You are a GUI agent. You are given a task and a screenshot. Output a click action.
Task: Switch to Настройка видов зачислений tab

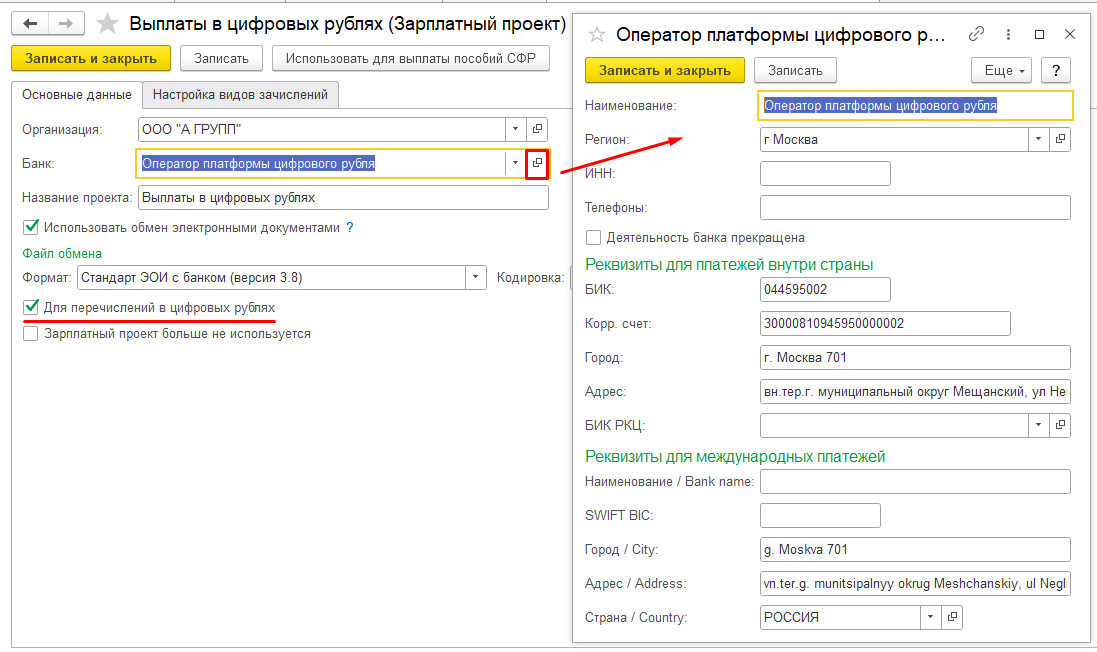pyautogui.click(x=241, y=94)
